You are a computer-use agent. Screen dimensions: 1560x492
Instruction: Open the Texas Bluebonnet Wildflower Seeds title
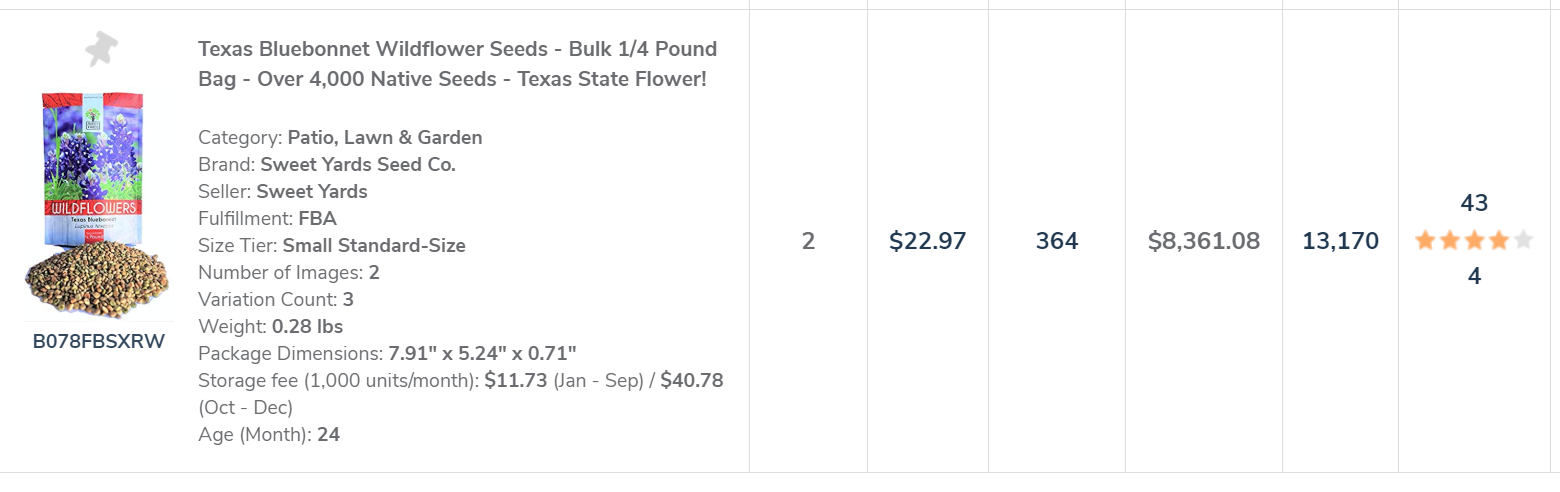[x=457, y=64]
